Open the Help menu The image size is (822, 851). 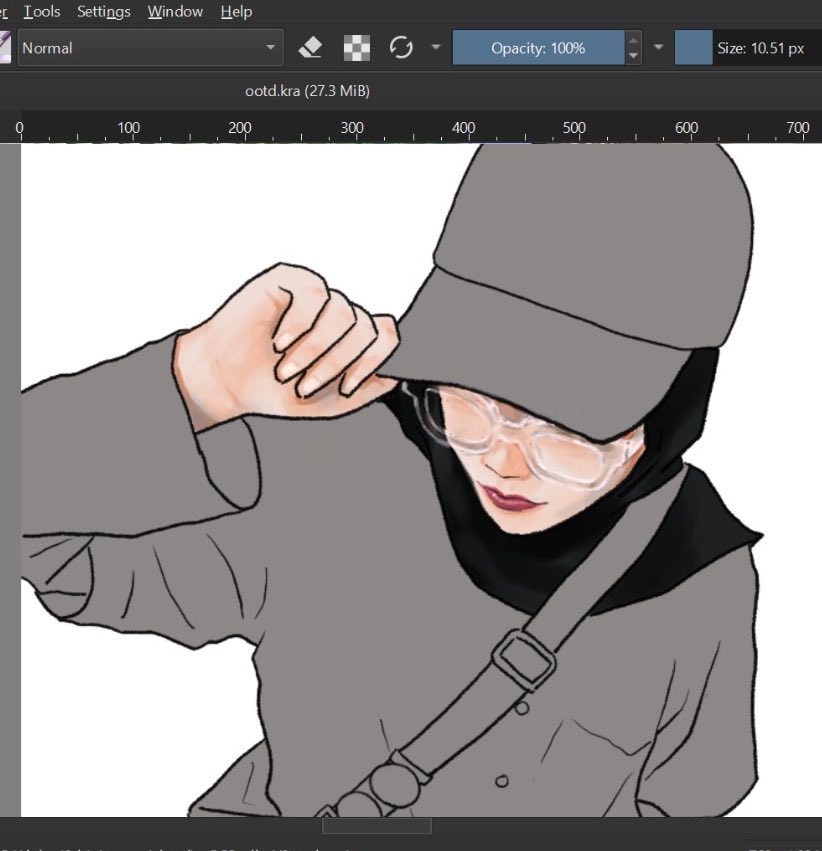click(x=237, y=11)
